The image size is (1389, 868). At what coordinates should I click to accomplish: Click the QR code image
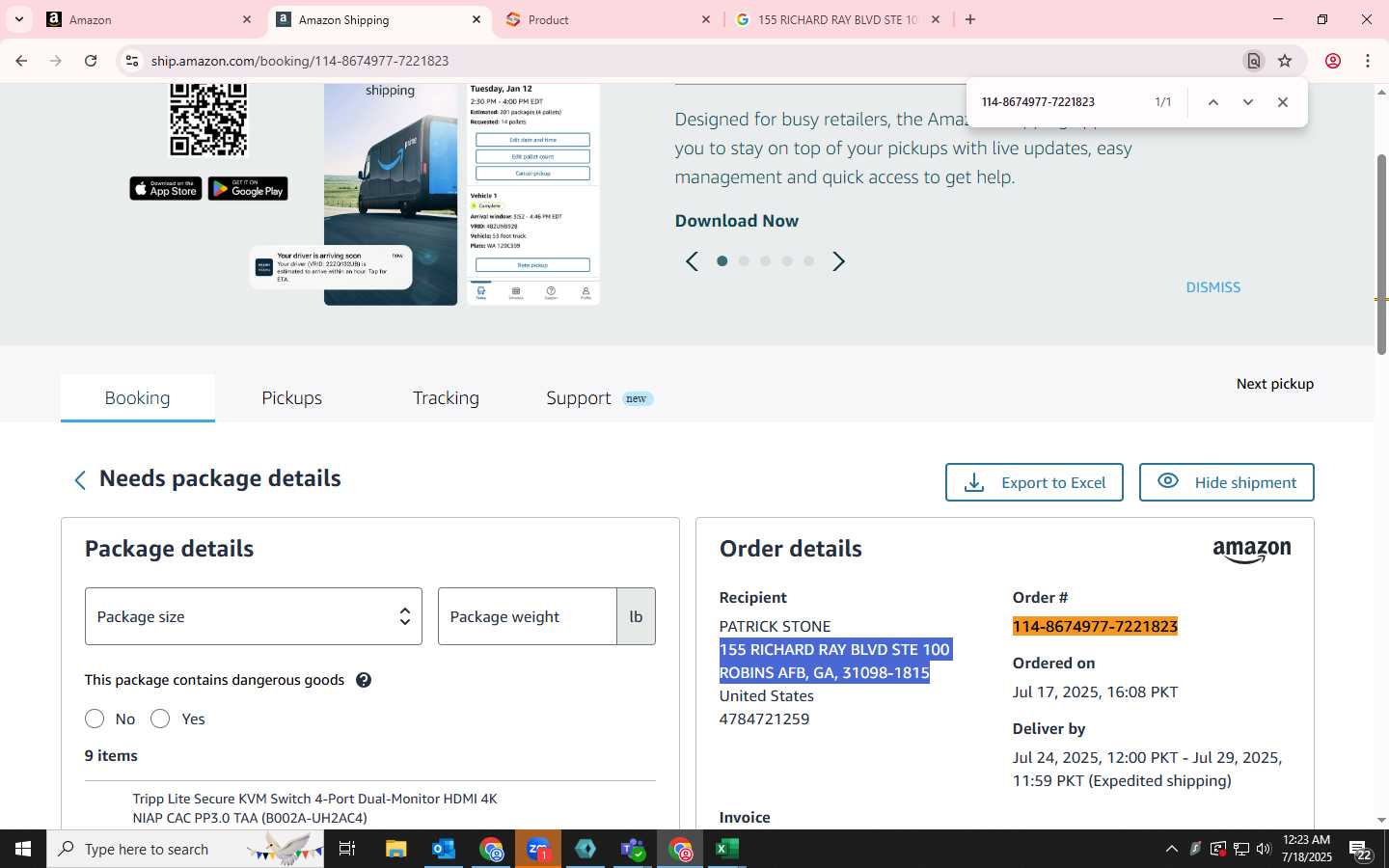(208, 119)
